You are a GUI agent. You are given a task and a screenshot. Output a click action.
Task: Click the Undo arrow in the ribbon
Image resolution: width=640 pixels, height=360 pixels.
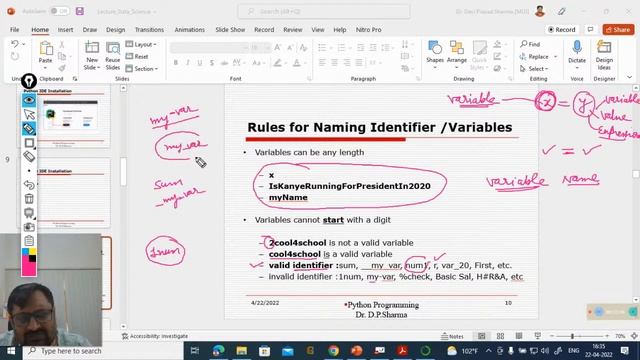(15, 44)
